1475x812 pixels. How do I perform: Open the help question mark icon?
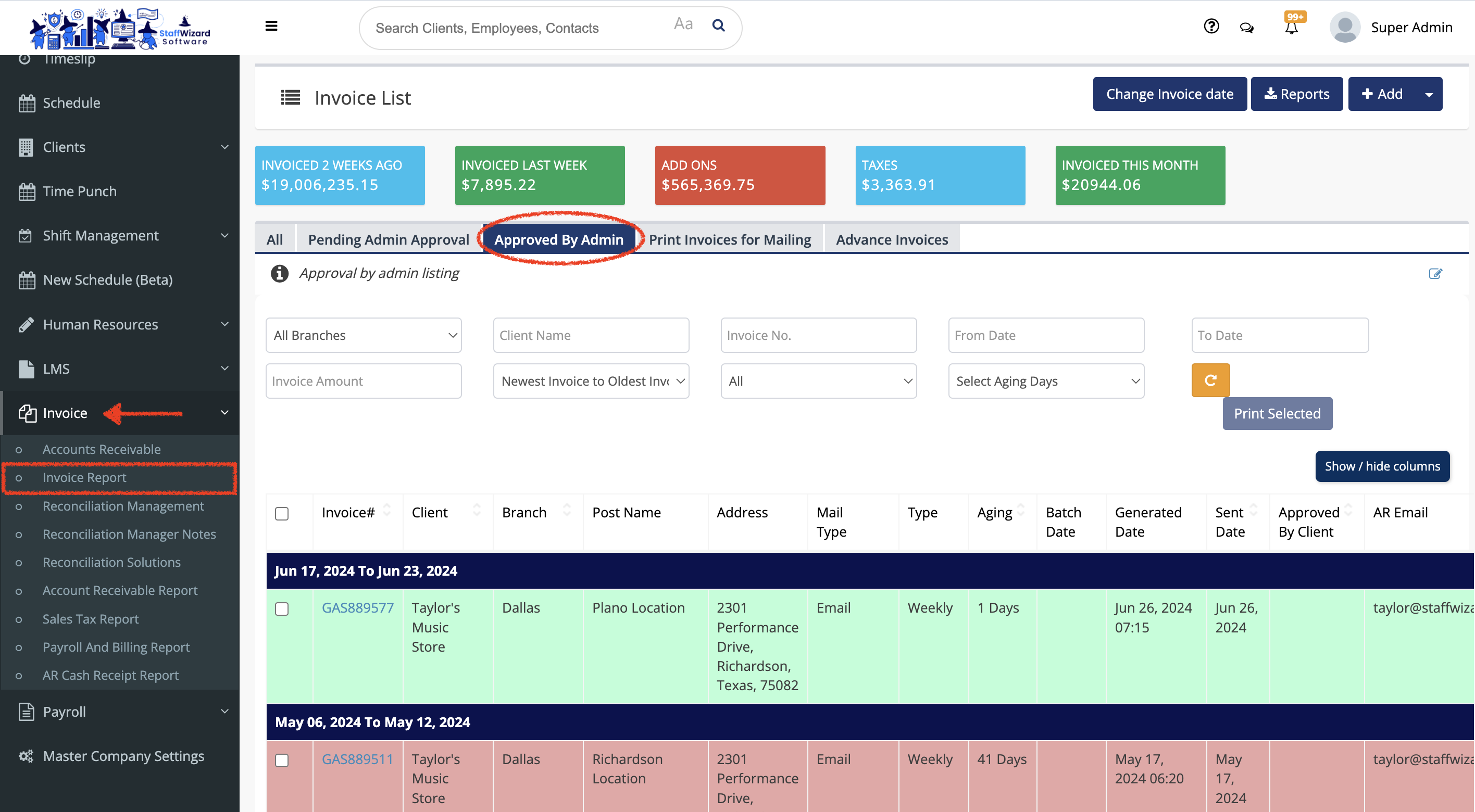click(x=1211, y=27)
